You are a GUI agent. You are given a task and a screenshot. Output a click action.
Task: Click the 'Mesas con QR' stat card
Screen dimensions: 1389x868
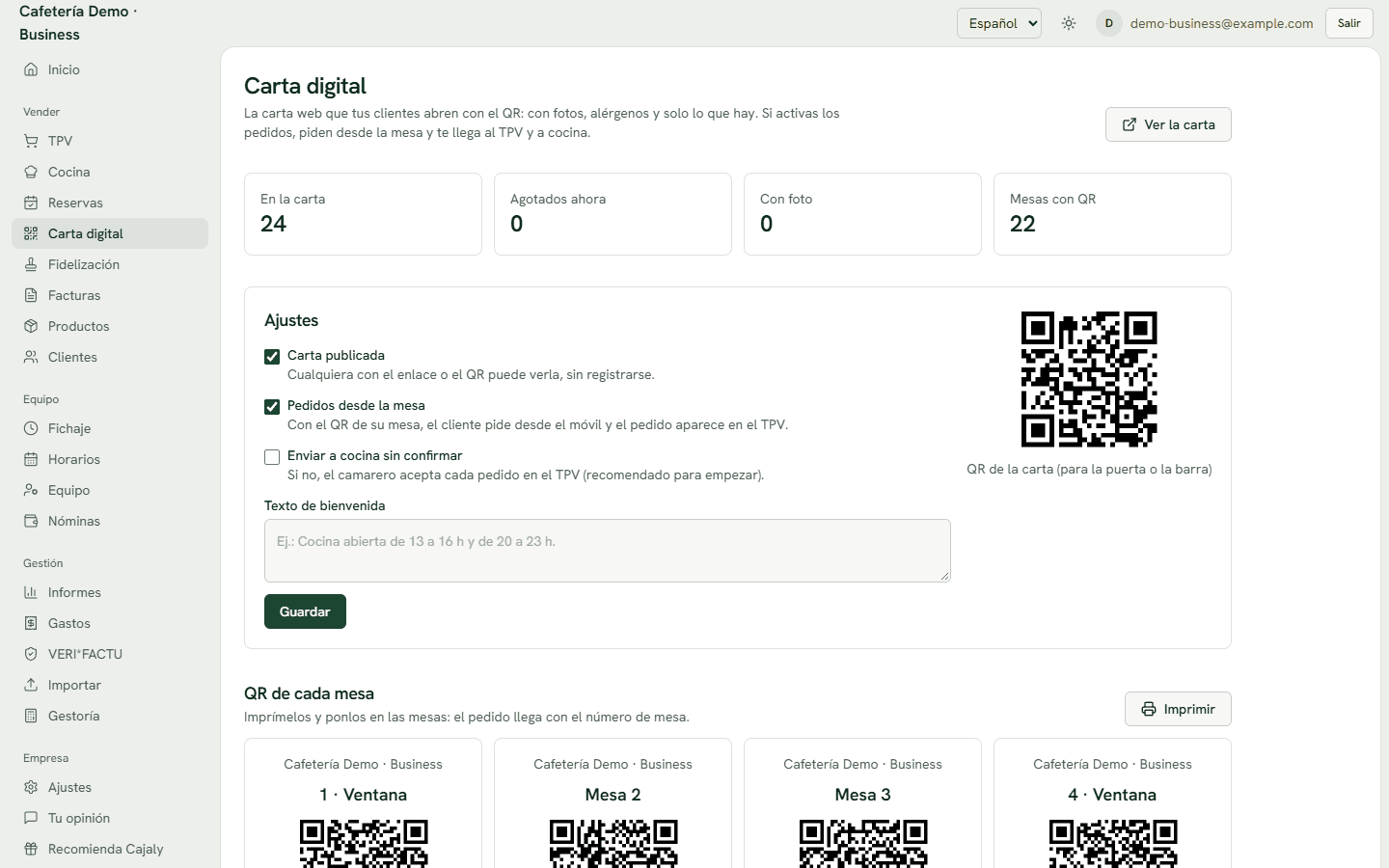pos(1112,214)
